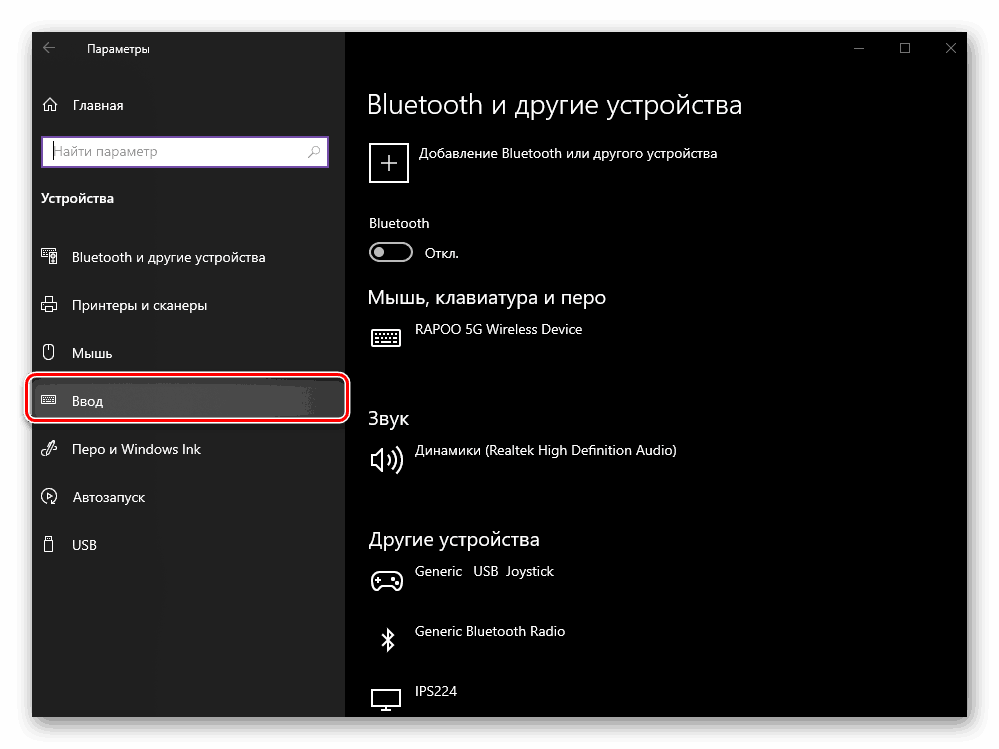Focus the Найти параметр search field
The image size is (999, 749).
click(x=185, y=152)
